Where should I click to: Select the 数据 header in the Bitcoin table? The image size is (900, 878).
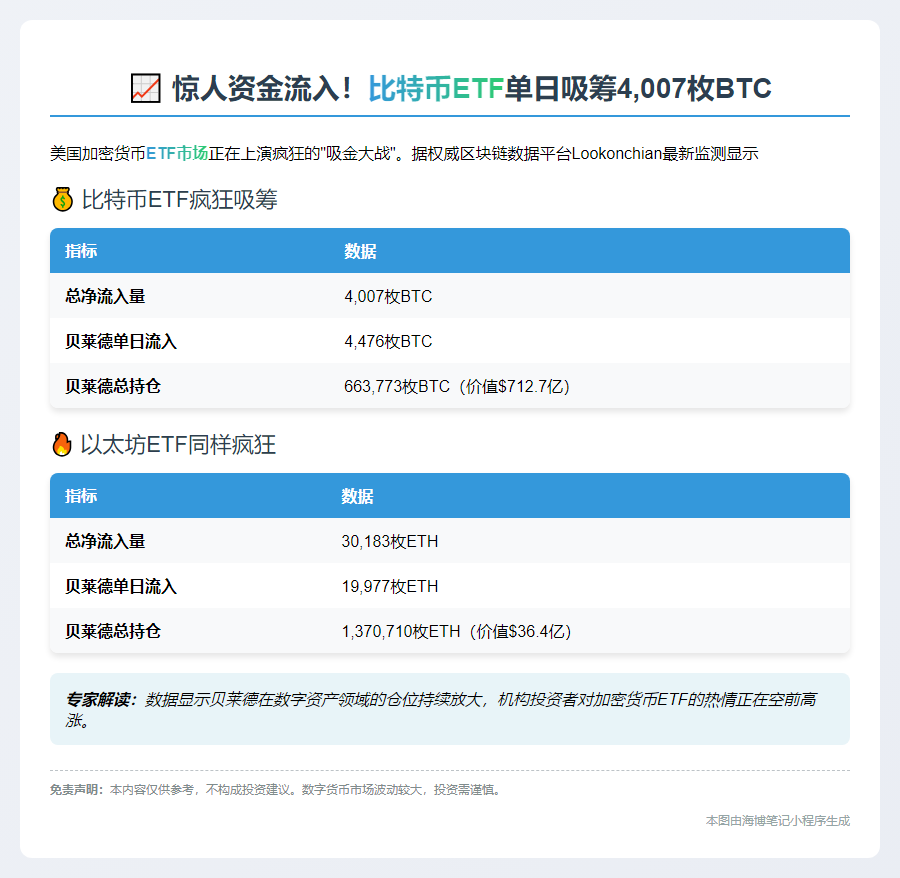(x=360, y=251)
